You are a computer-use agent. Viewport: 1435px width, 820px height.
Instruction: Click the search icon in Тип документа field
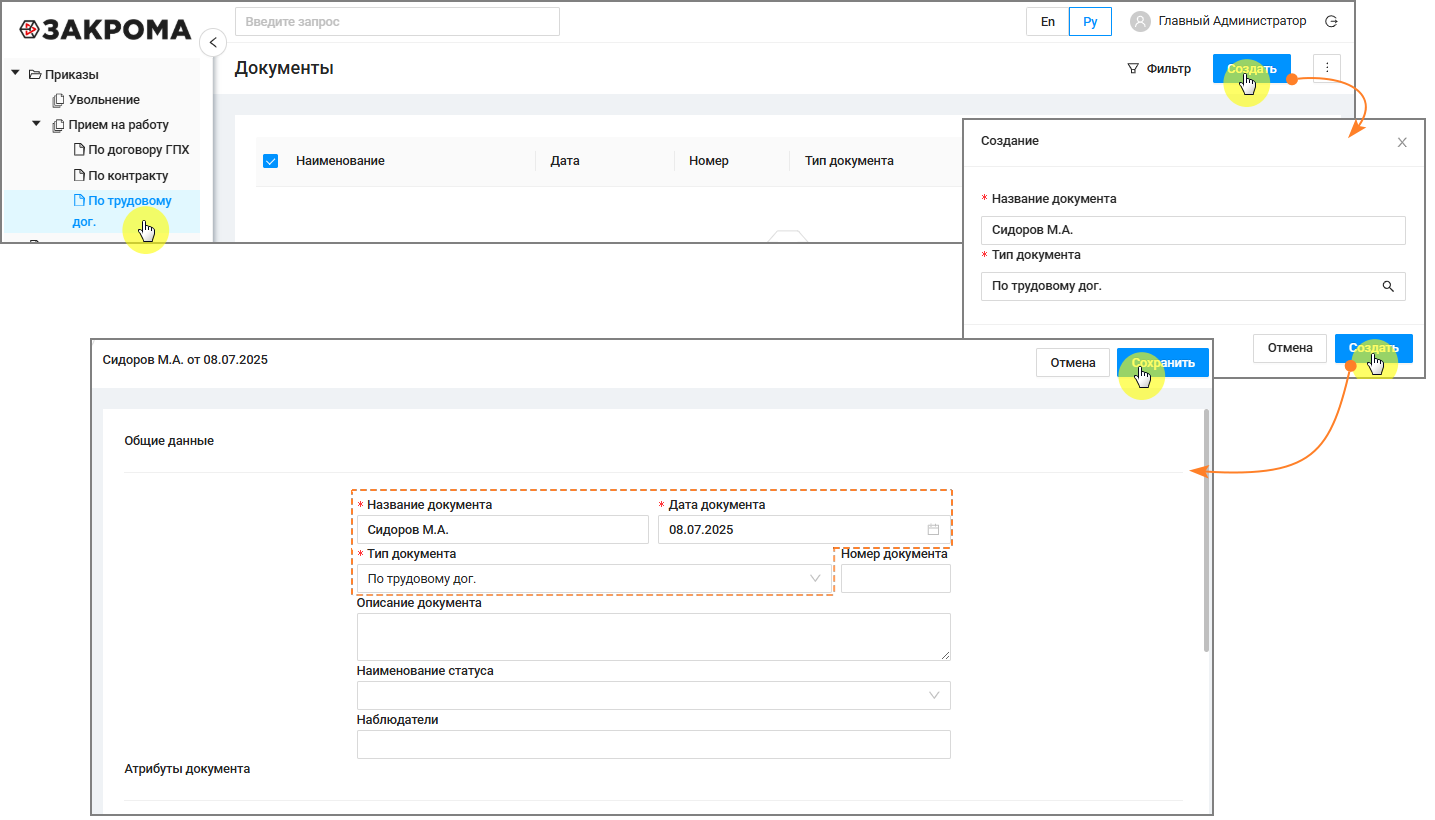[x=1388, y=286]
